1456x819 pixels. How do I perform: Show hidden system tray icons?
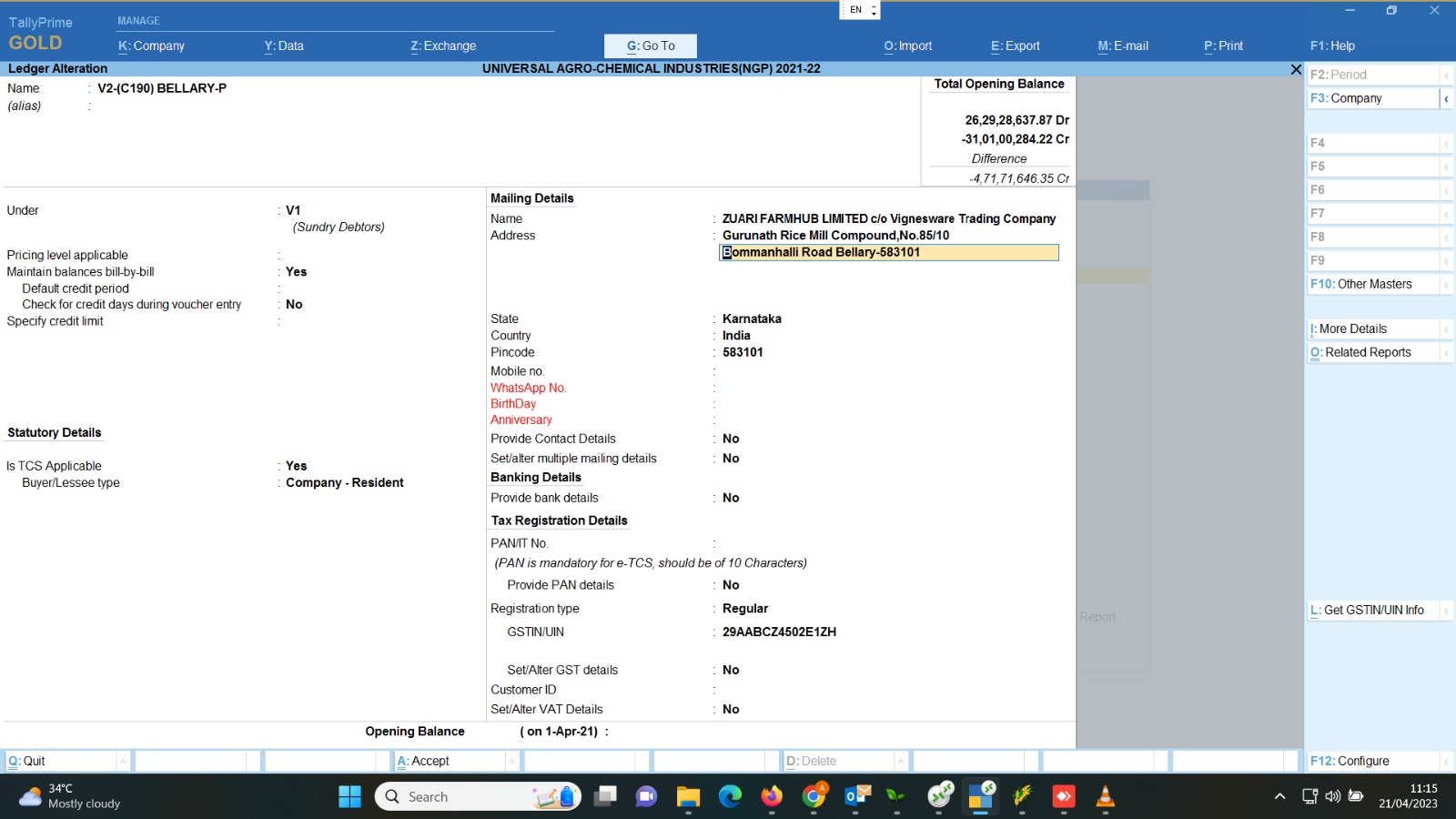[1279, 796]
